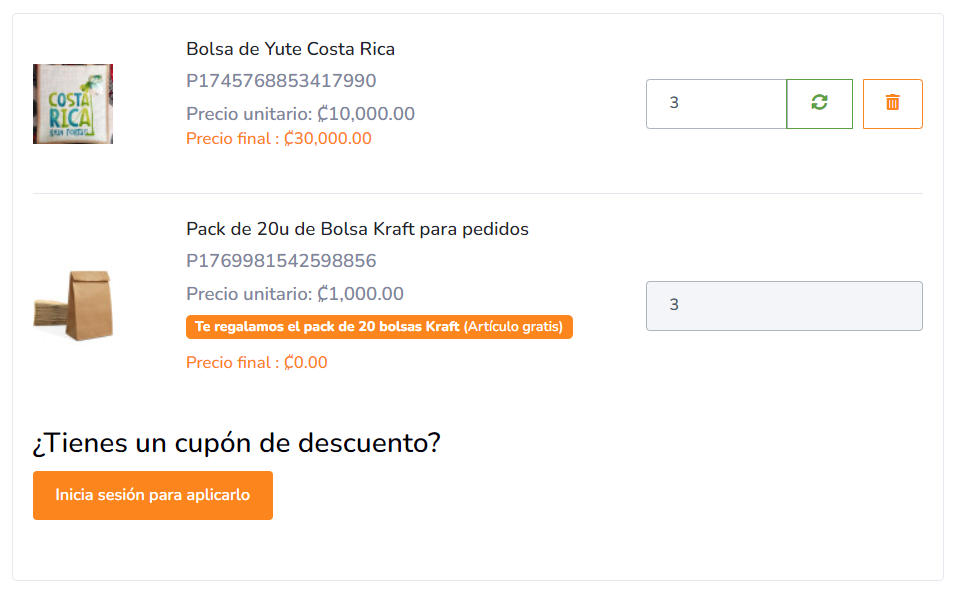The height and width of the screenshot is (596, 963).
Task: Click the divider line between cart items
Action: (x=477, y=193)
